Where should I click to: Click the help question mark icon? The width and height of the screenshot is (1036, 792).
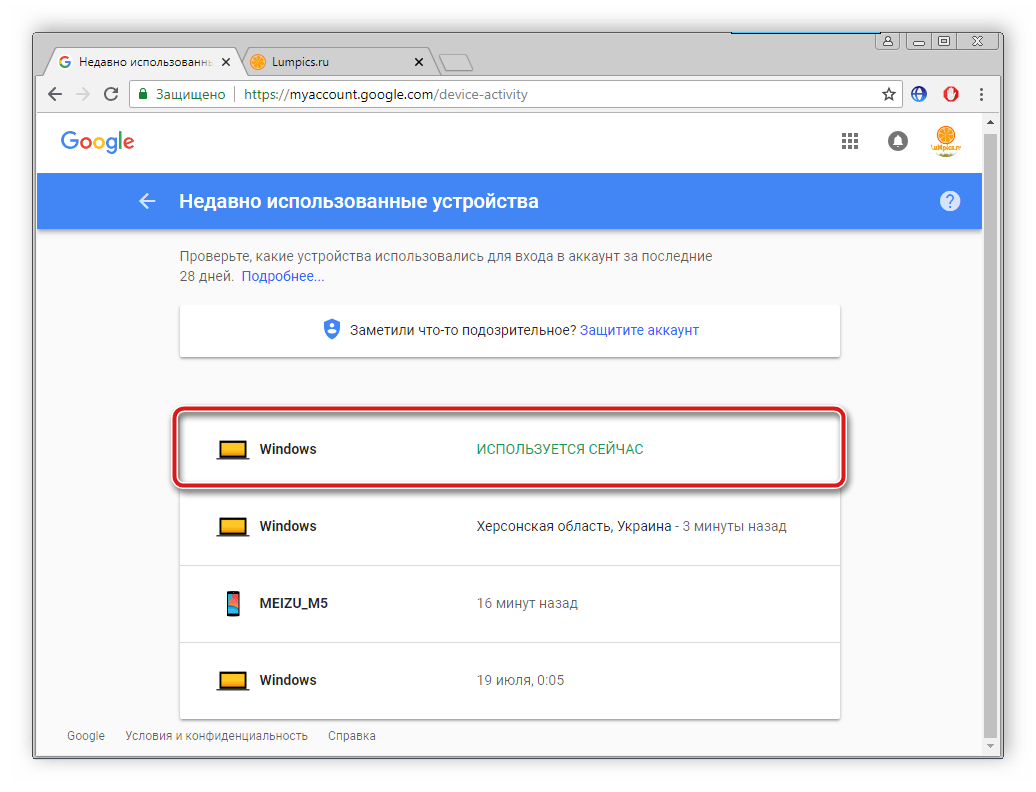click(x=950, y=201)
